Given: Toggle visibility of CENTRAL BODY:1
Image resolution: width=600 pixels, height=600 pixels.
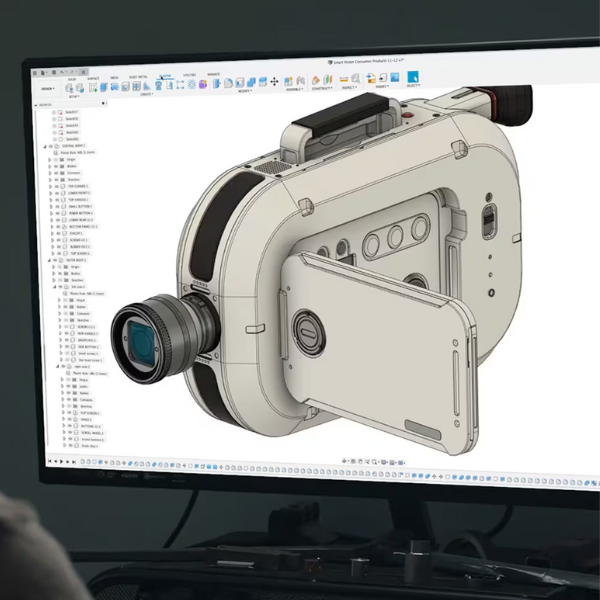Looking at the screenshot, I should point(51,147).
